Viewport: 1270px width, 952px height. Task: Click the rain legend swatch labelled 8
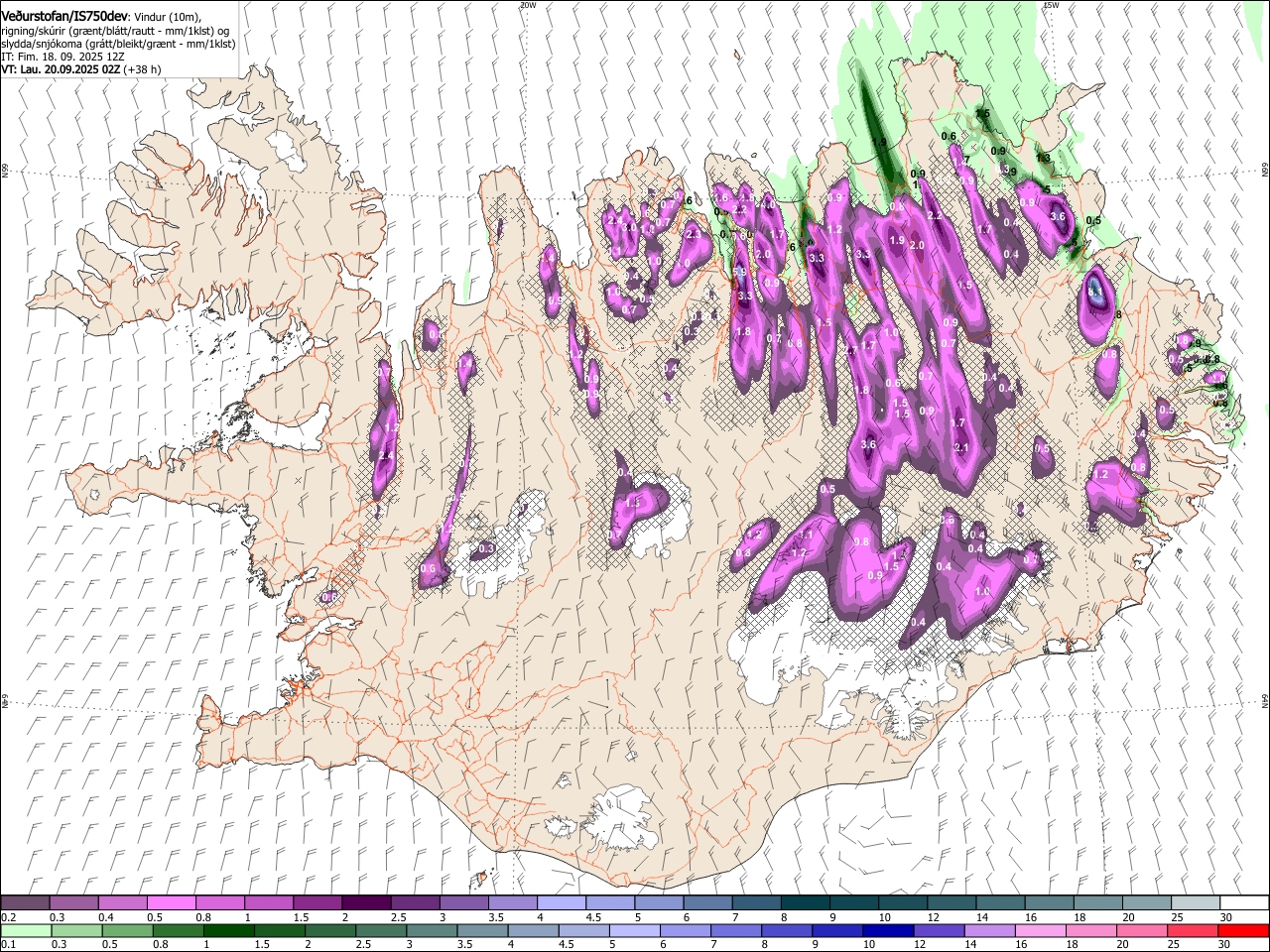[x=787, y=930]
